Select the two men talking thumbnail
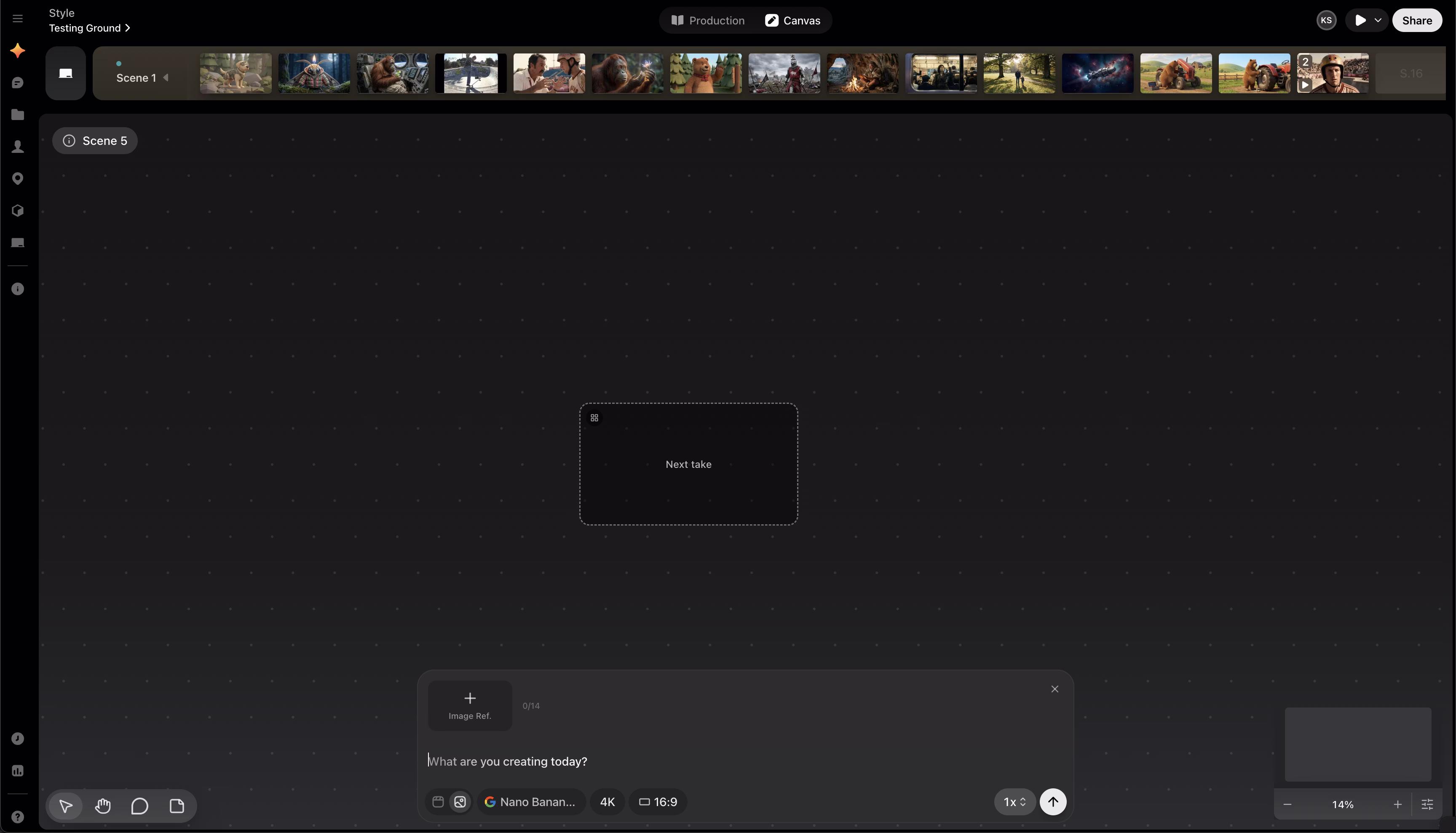 pos(549,73)
